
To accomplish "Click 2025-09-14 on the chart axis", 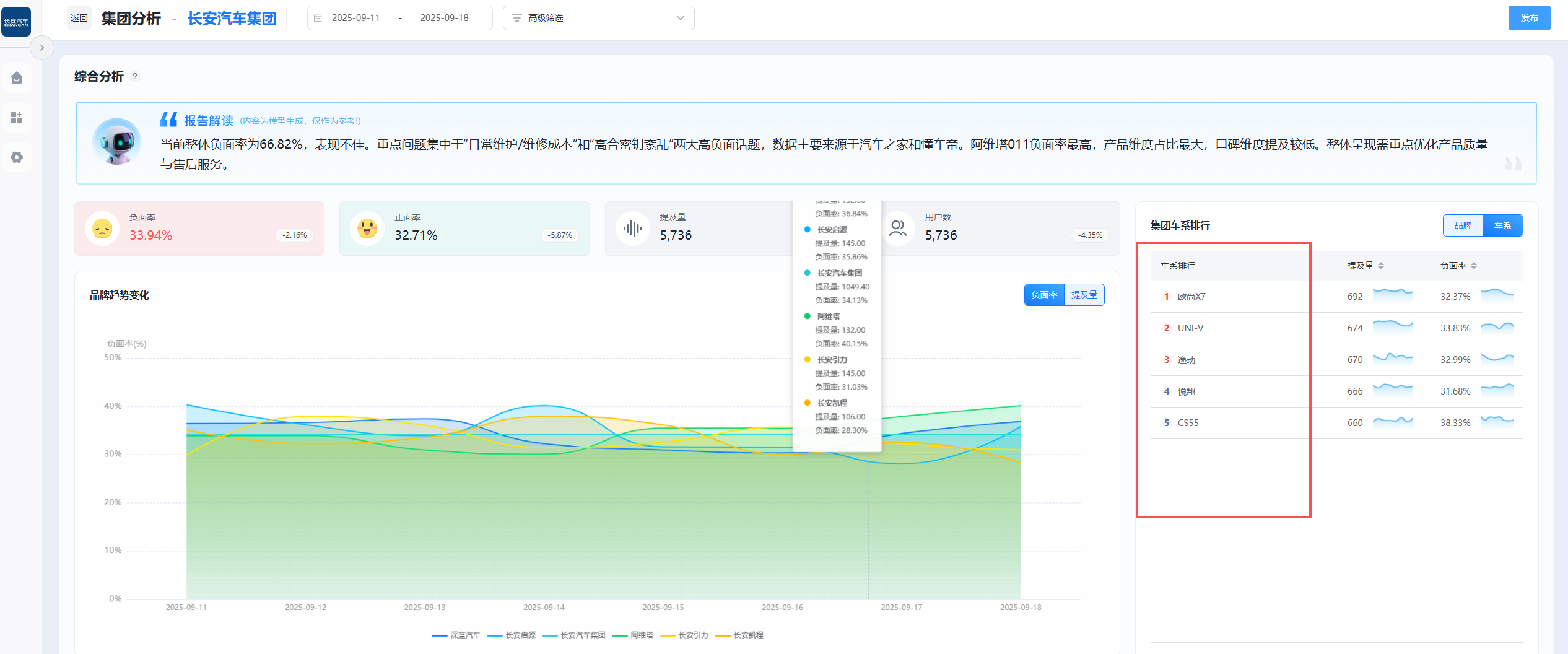I will 544,608.
